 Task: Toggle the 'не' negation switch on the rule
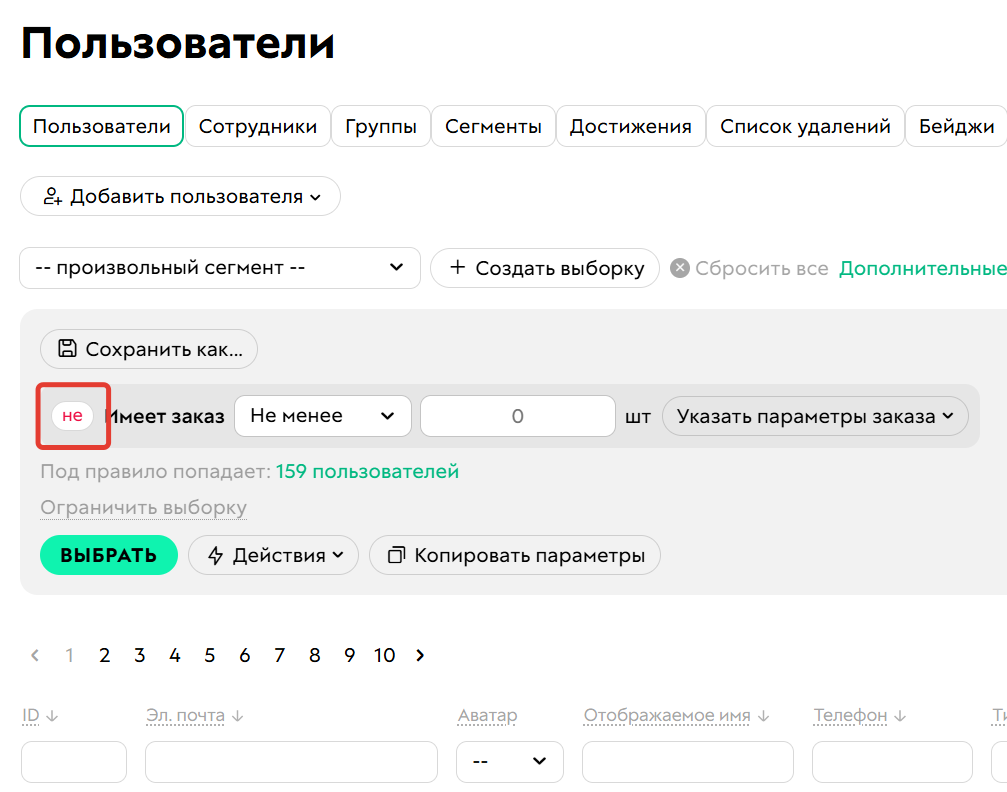coord(71,416)
